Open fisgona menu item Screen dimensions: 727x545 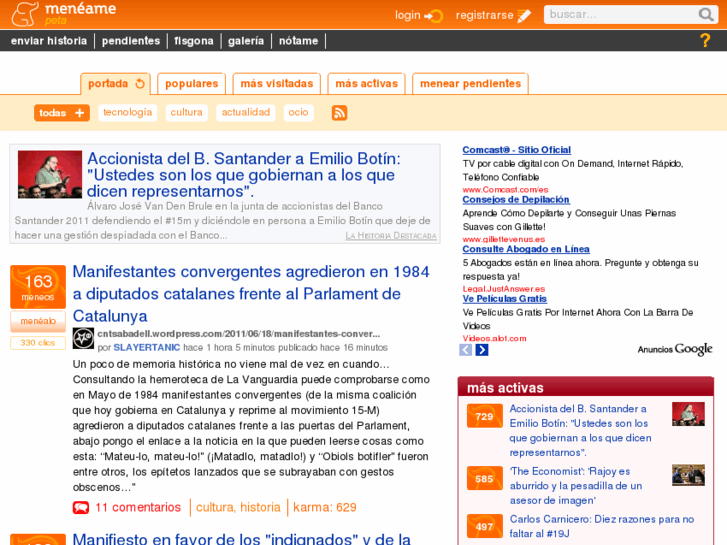194,41
